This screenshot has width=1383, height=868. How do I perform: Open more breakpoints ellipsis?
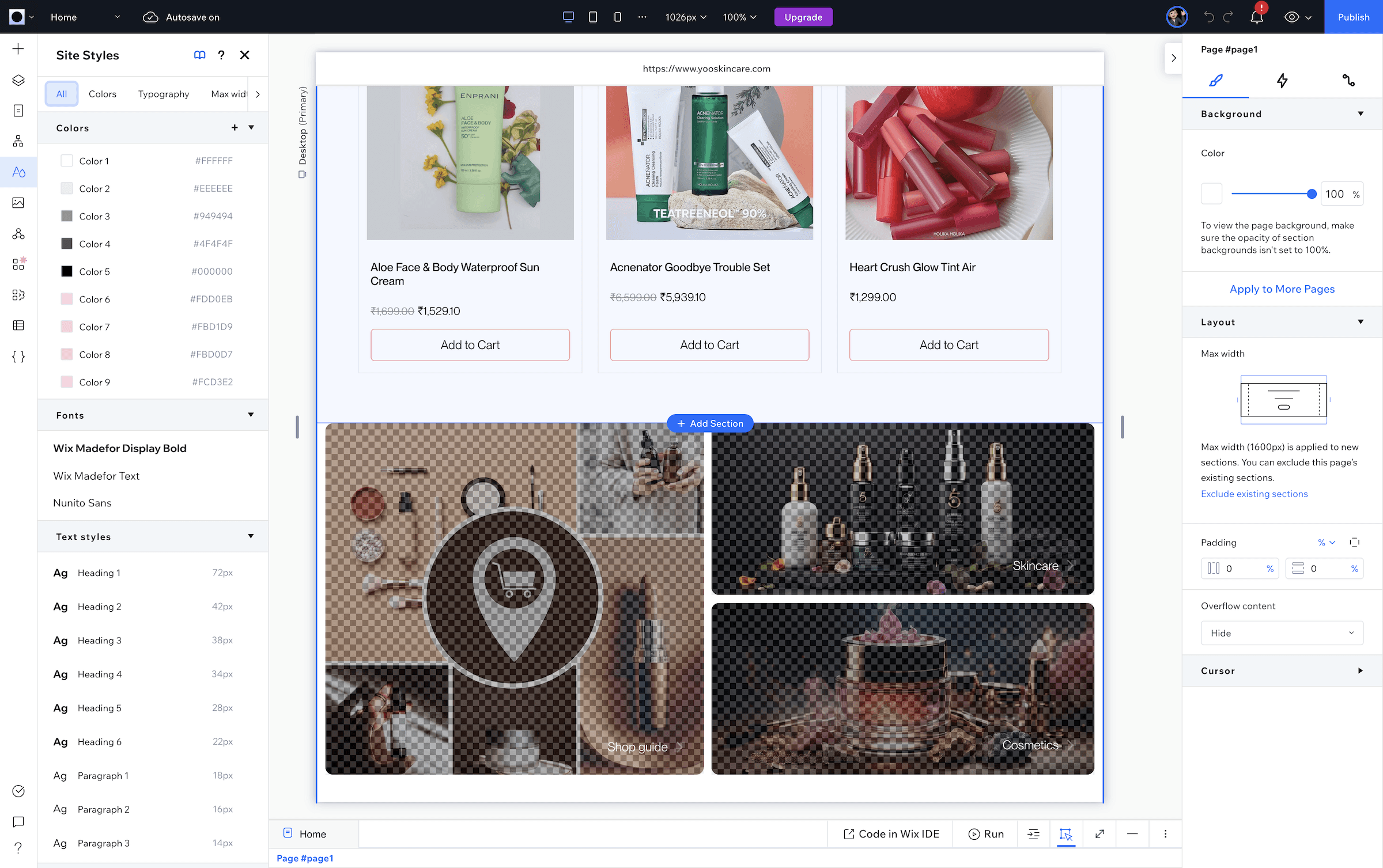pos(642,17)
